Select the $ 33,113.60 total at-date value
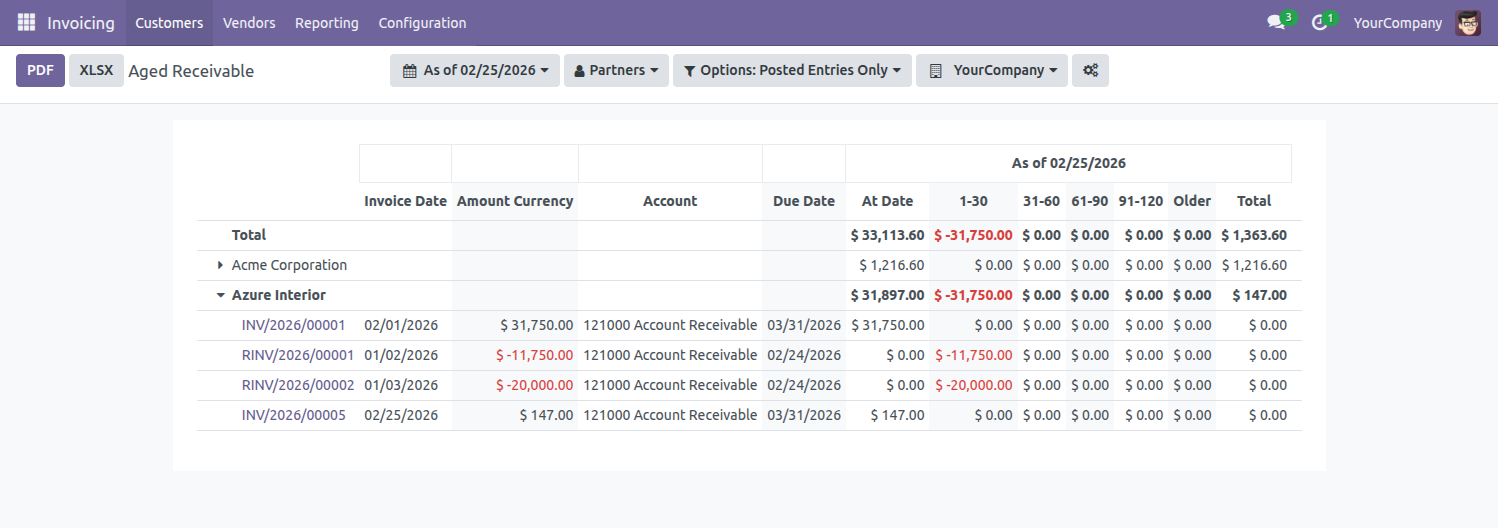This screenshot has width=1498, height=528. tap(887, 235)
